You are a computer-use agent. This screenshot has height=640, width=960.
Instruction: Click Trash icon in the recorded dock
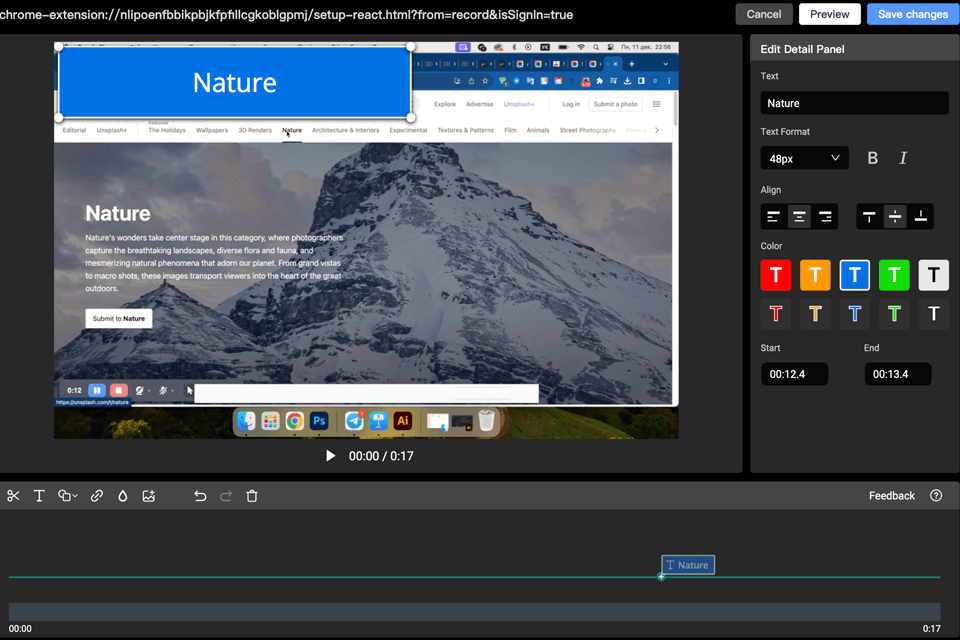pos(486,421)
